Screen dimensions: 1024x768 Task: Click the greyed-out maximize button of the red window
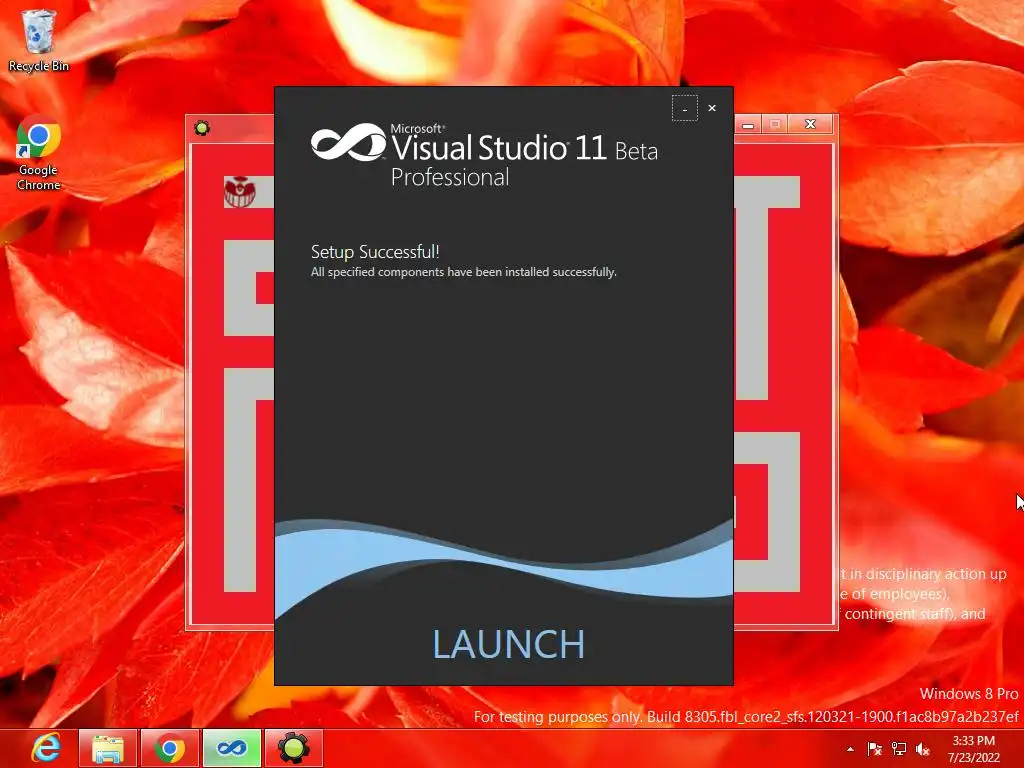coord(775,124)
